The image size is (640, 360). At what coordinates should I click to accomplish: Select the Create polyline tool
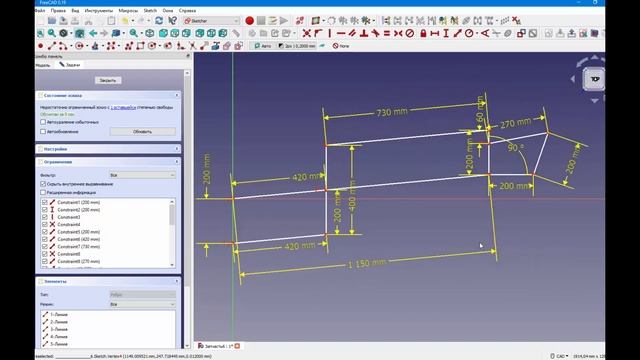point(129,46)
